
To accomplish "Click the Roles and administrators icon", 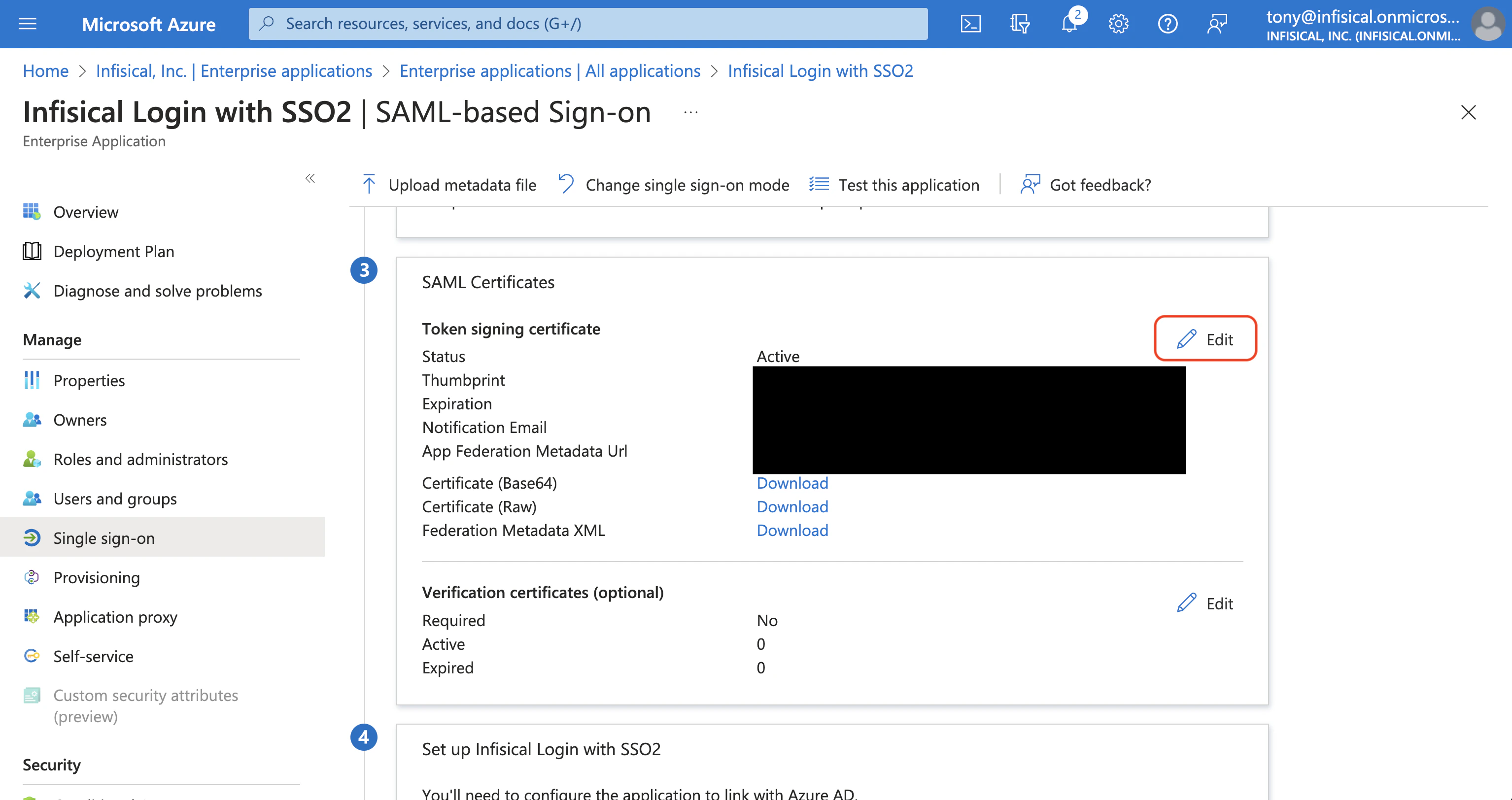I will coord(32,459).
